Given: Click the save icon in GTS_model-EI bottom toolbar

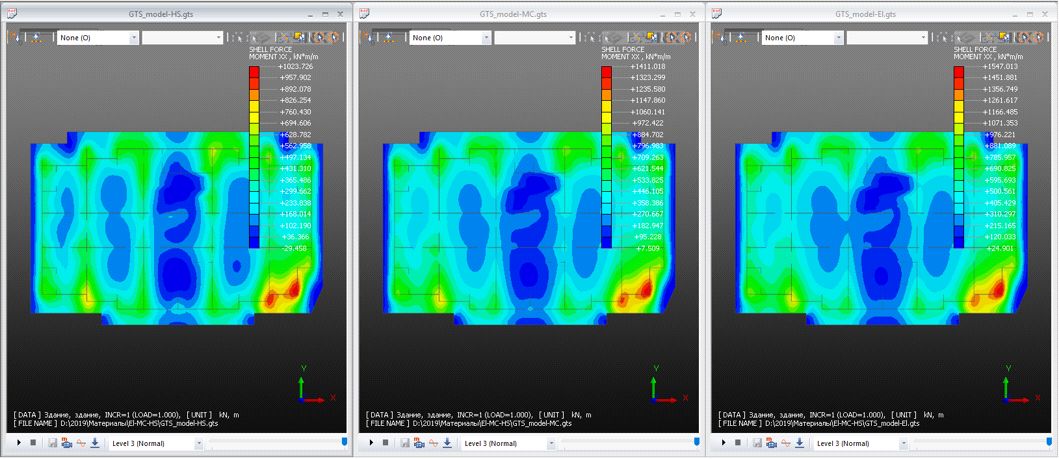Looking at the screenshot, I should click(x=758, y=443).
